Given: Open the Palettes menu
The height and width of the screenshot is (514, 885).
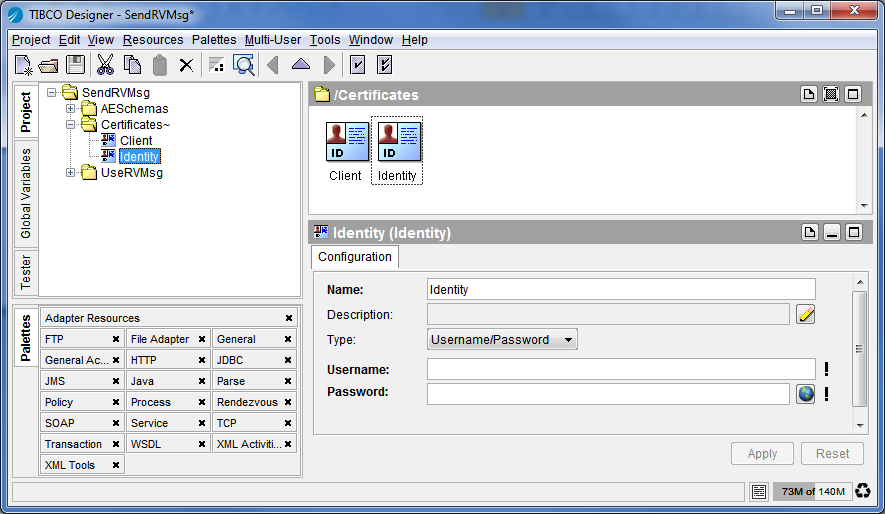Looking at the screenshot, I should tap(214, 40).
